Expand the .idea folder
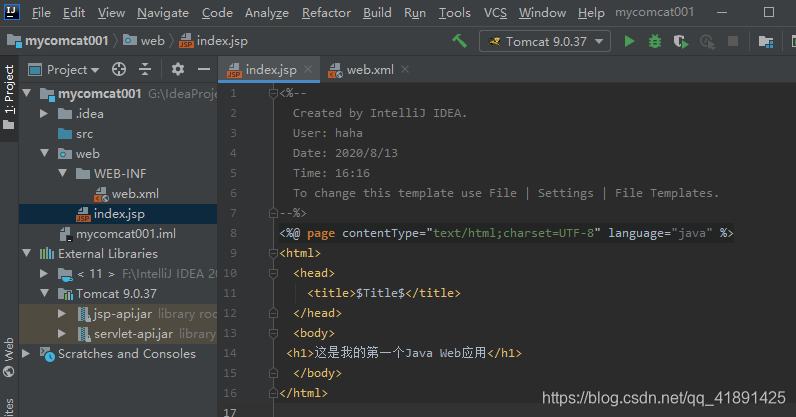This screenshot has width=796, height=417. coord(44,114)
